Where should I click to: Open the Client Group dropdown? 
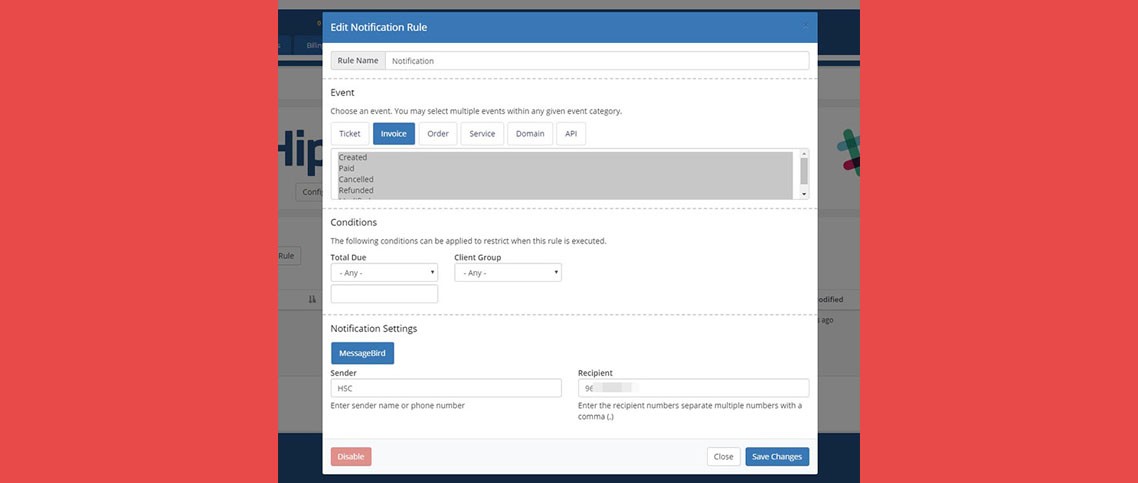click(x=508, y=272)
